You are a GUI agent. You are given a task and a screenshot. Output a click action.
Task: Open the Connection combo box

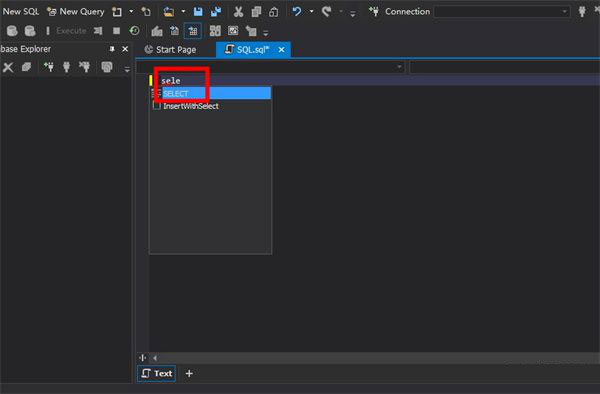tap(502, 12)
